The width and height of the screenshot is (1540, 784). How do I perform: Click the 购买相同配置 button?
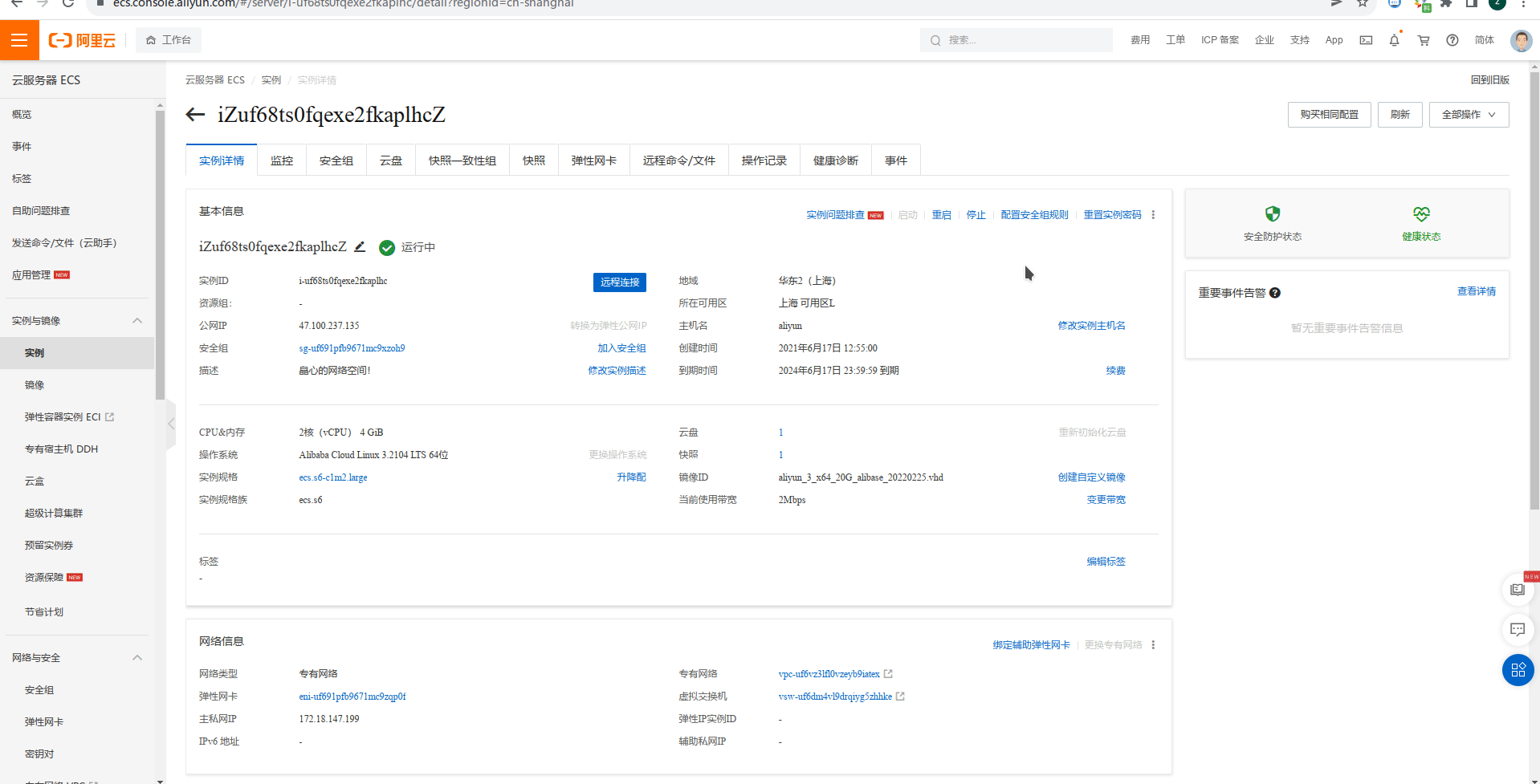click(1330, 115)
